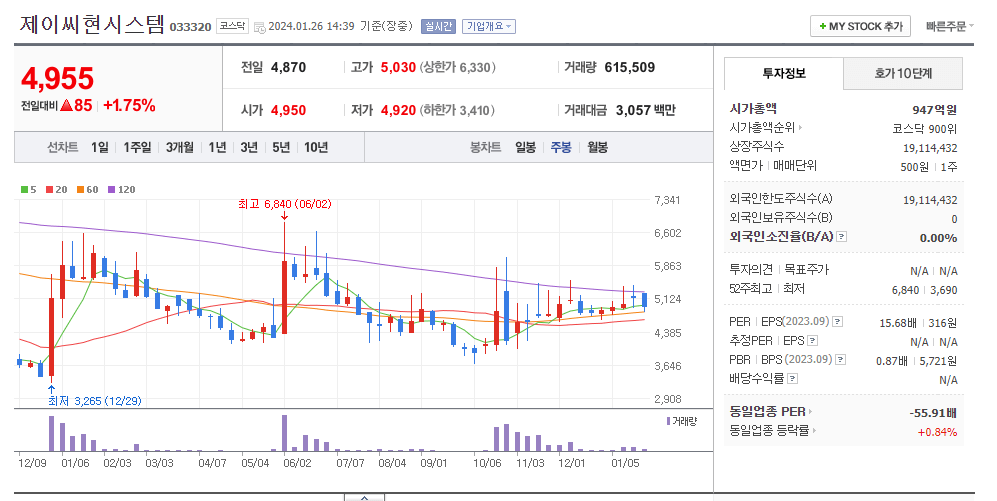This screenshot has height=501, width=997.
Task: Click the collapse arrow handle at bottom
Action: tap(364, 497)
